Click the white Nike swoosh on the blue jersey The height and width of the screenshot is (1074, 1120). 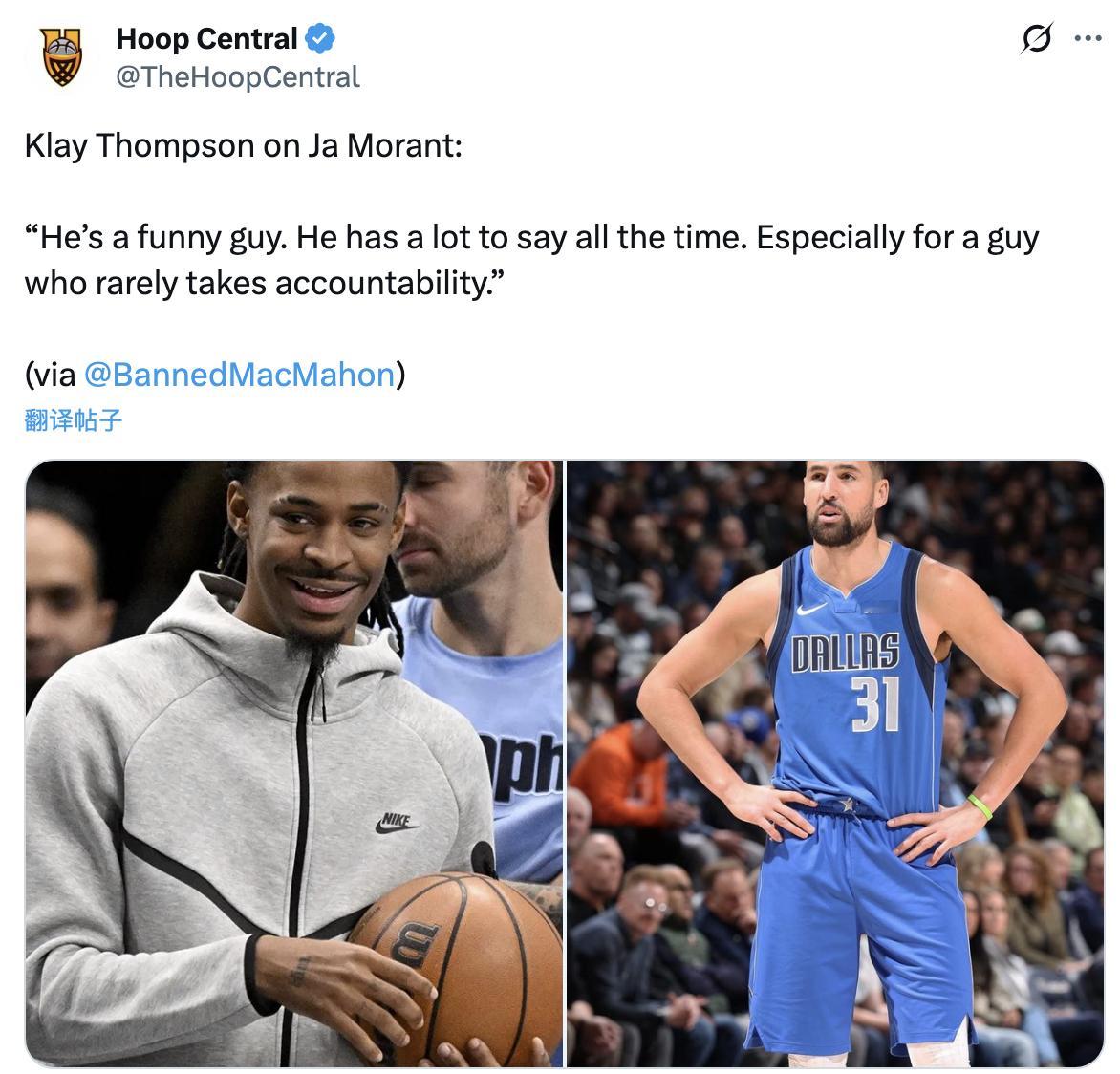[x=811, y=609]
